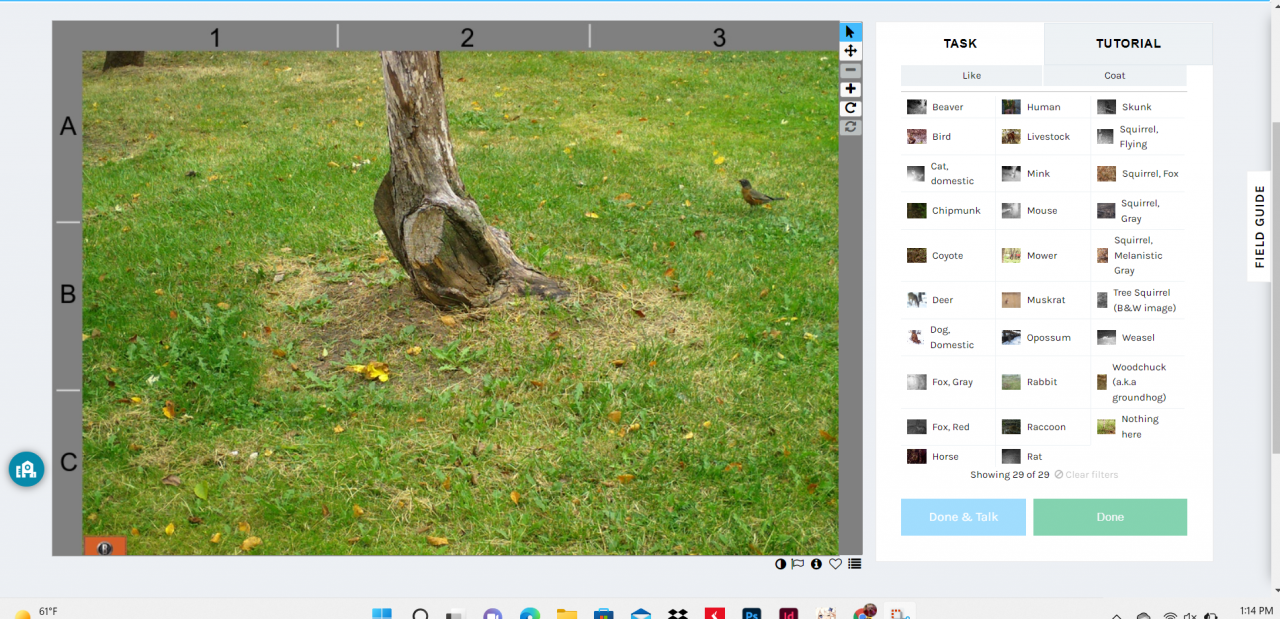This screenshot has height=619, width=1280.
Task: Select Horse option
Action: click(947, 457)
